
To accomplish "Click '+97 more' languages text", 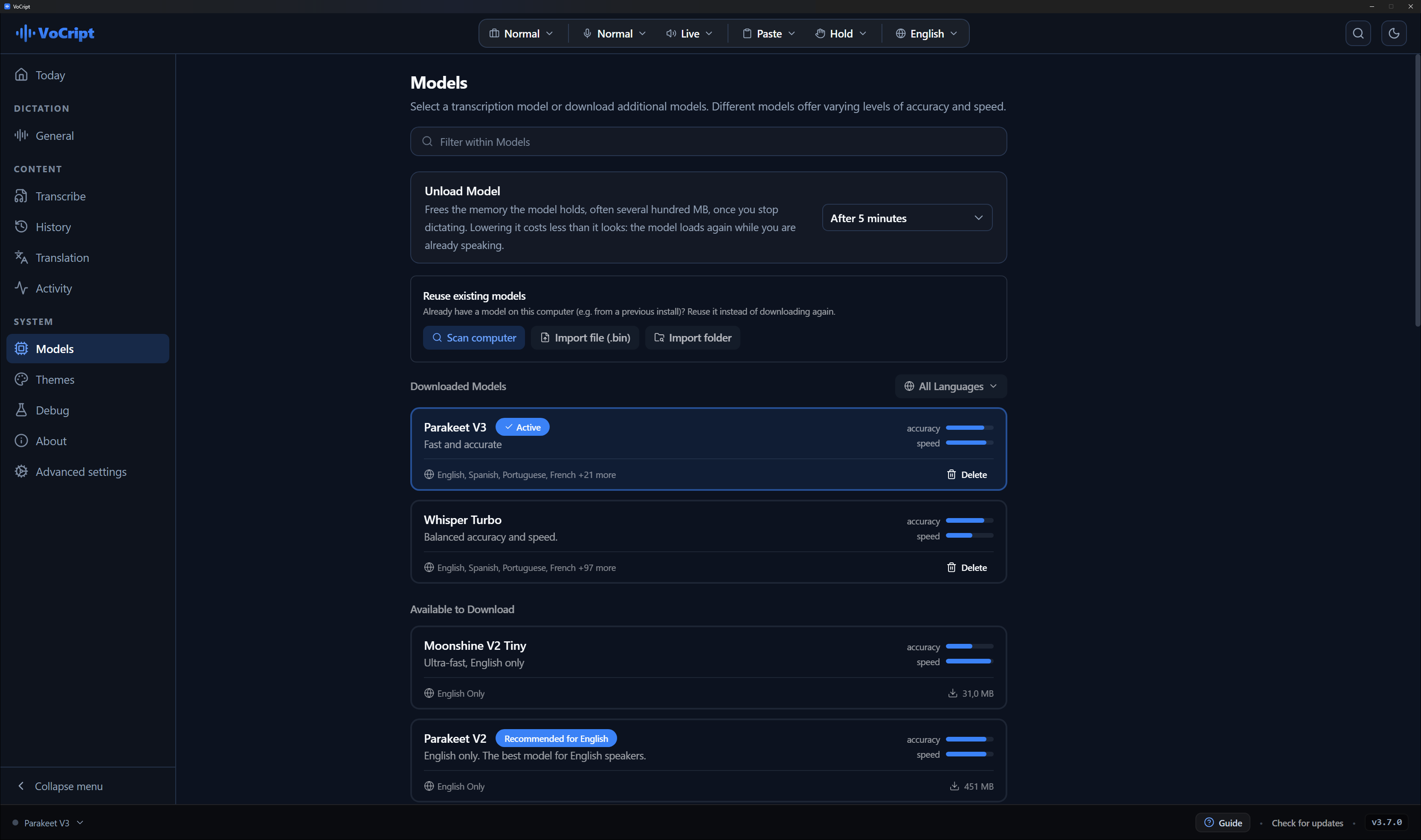I will [x=597, y=567].
